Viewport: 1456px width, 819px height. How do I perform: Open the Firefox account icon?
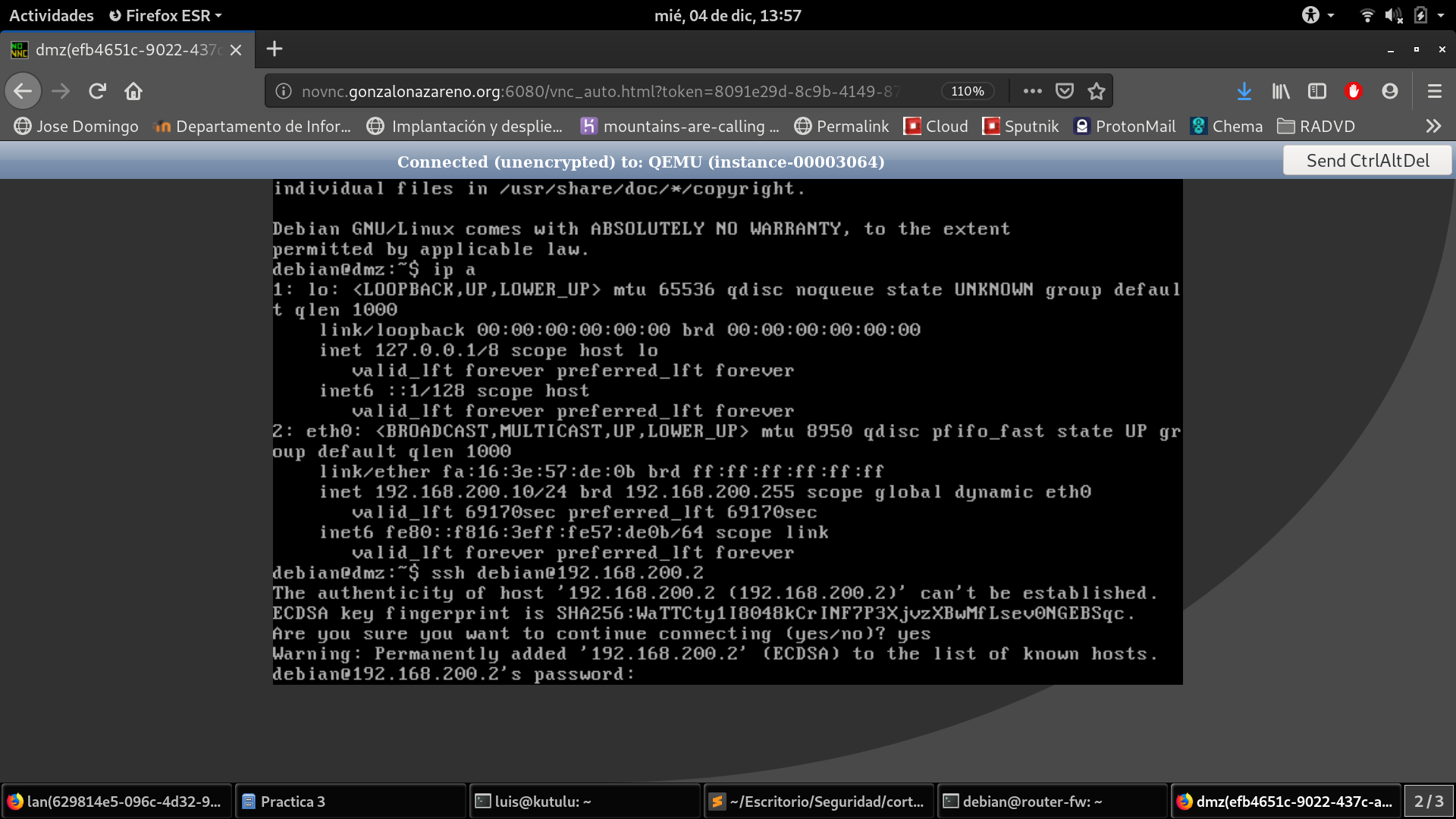1389,91
